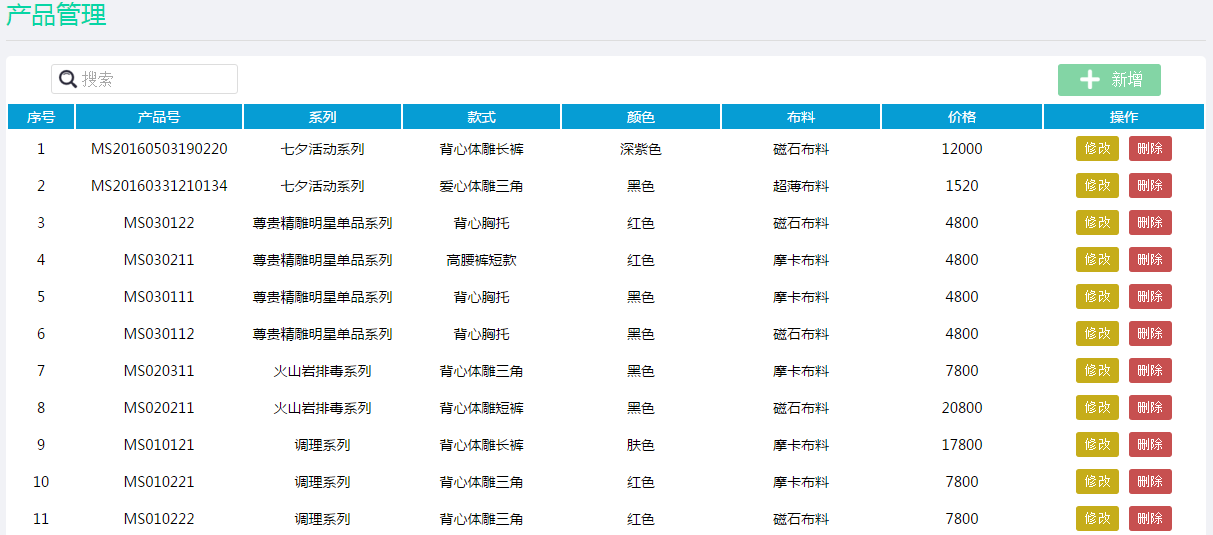Edit row MS030112 with 修改
The height and width of the screenshot is (535, 1213).
(x=1097, y=334)
